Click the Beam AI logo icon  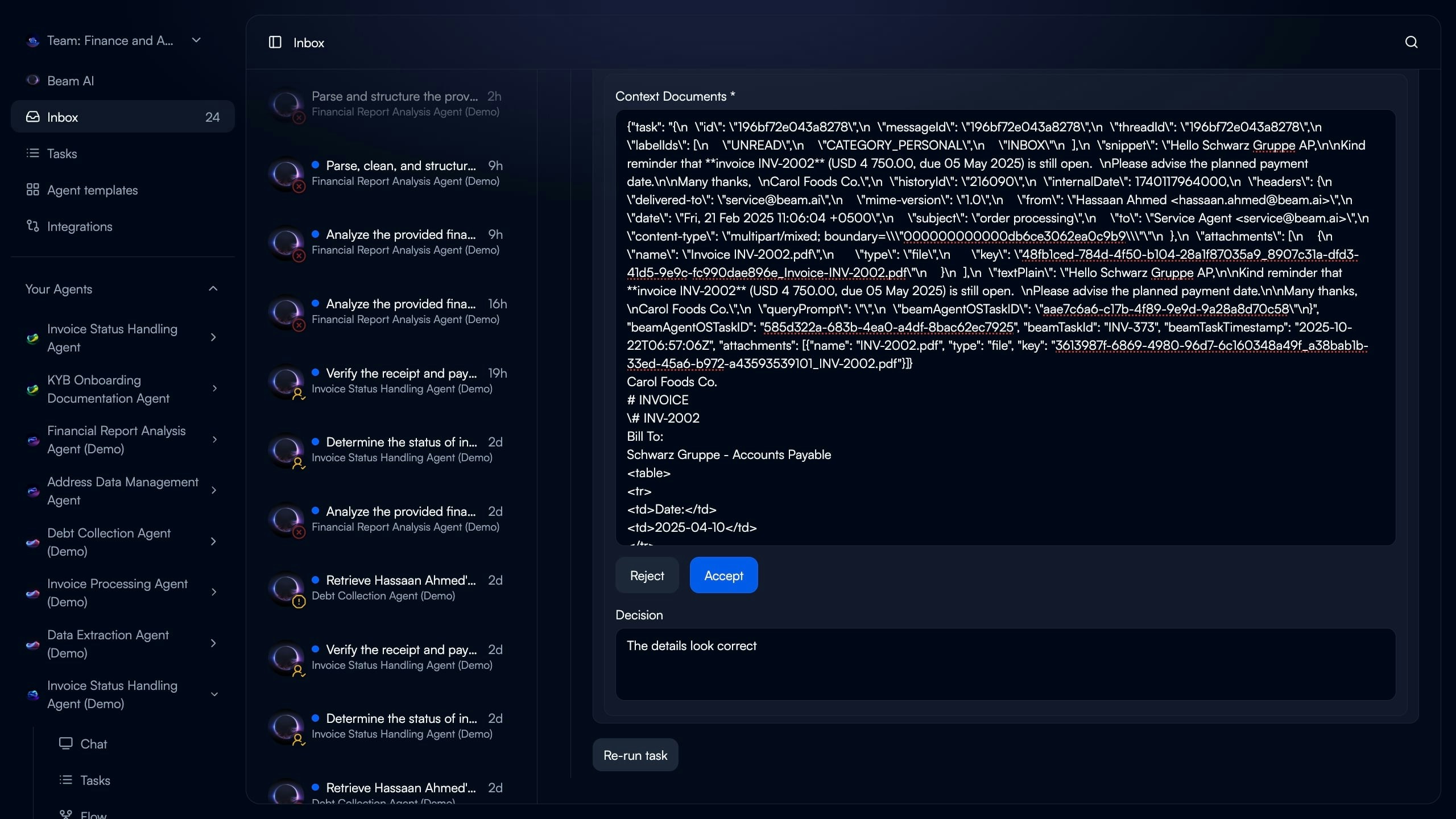coord(33,80)
